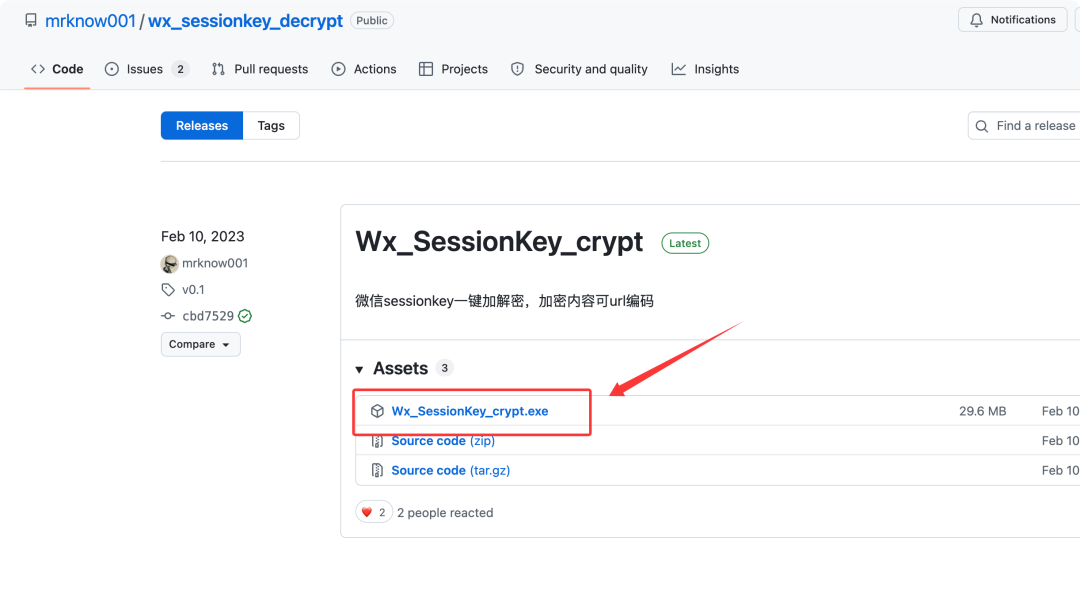Click the Feb 10, 2023 release date

[202, 236]
